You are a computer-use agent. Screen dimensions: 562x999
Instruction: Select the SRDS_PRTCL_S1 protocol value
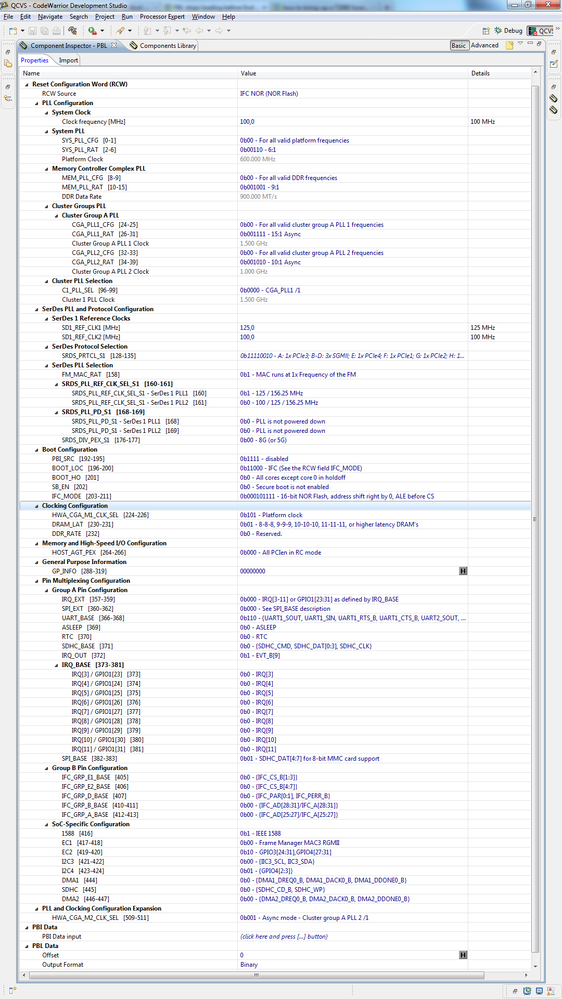[x=353, y=356]
